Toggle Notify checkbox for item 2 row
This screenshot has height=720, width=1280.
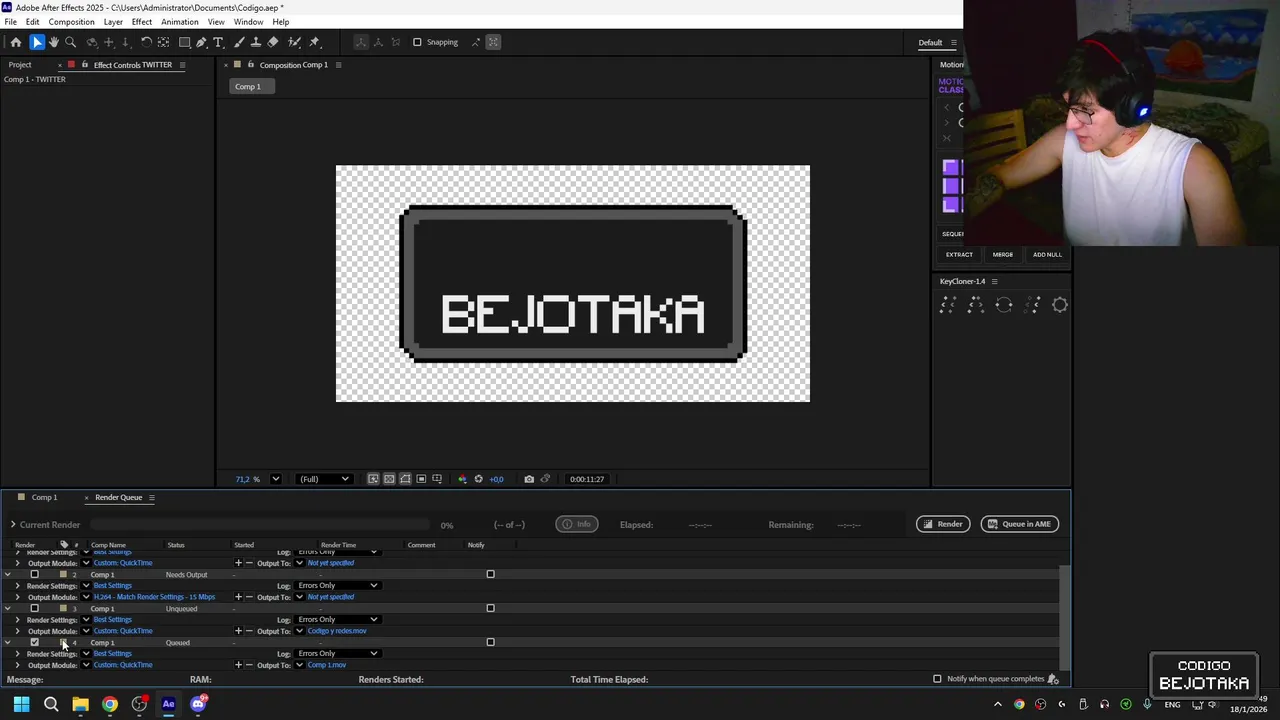tap(490, 574)
